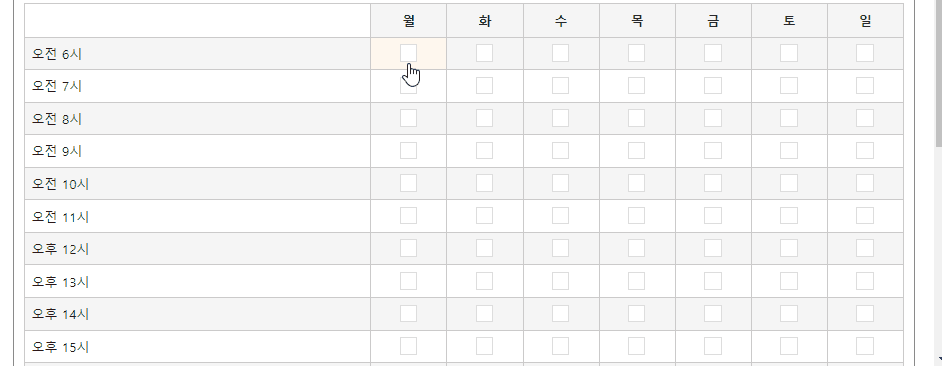
Task: Check the 수 checkbox at 오후 15시
Action: (x=561, y=346)
